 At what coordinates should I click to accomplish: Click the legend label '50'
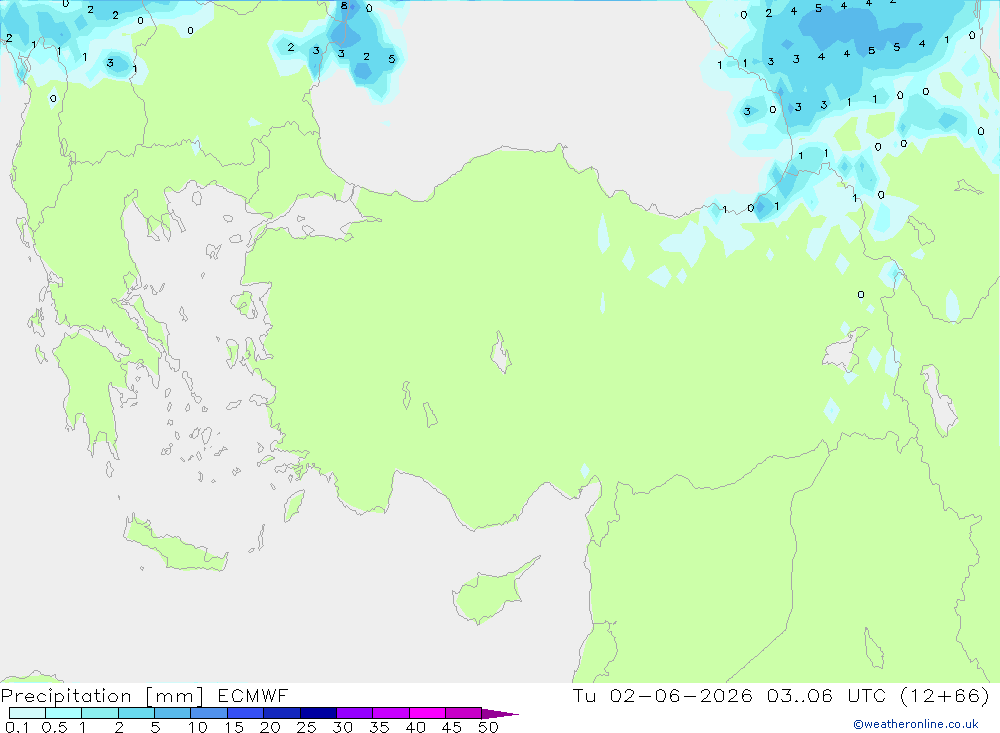(x=488, y=727)
